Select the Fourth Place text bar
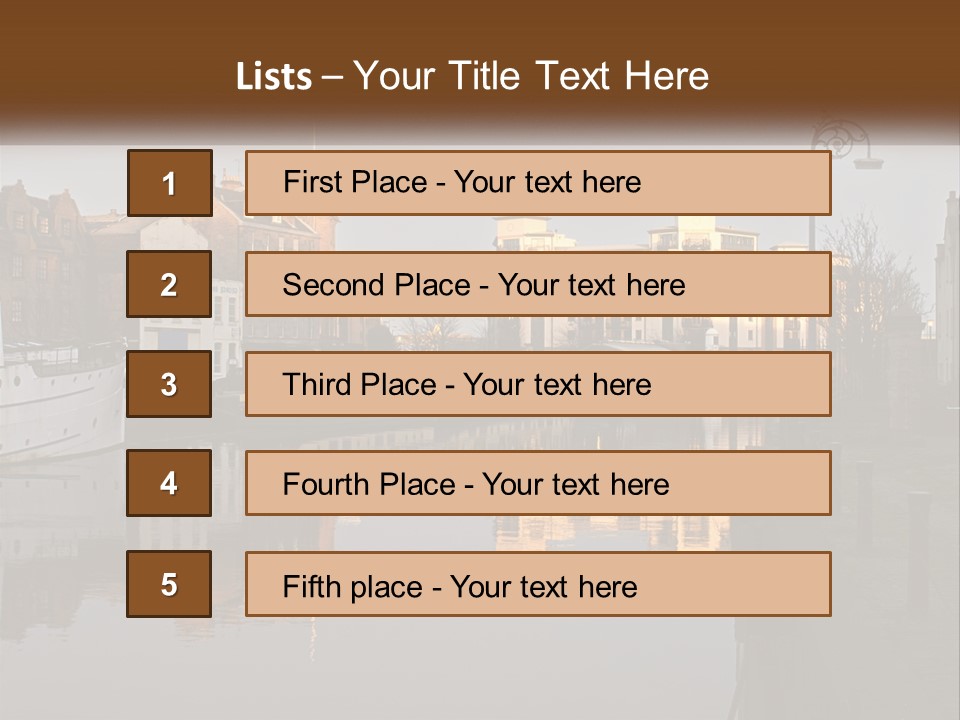 pyautogui.click(x=538, y=483)
